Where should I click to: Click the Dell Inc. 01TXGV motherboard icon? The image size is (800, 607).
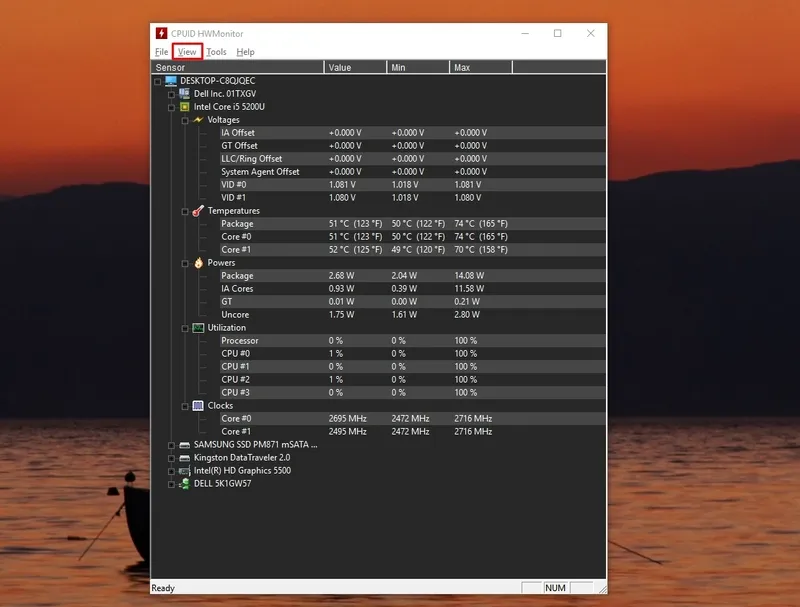184,93
